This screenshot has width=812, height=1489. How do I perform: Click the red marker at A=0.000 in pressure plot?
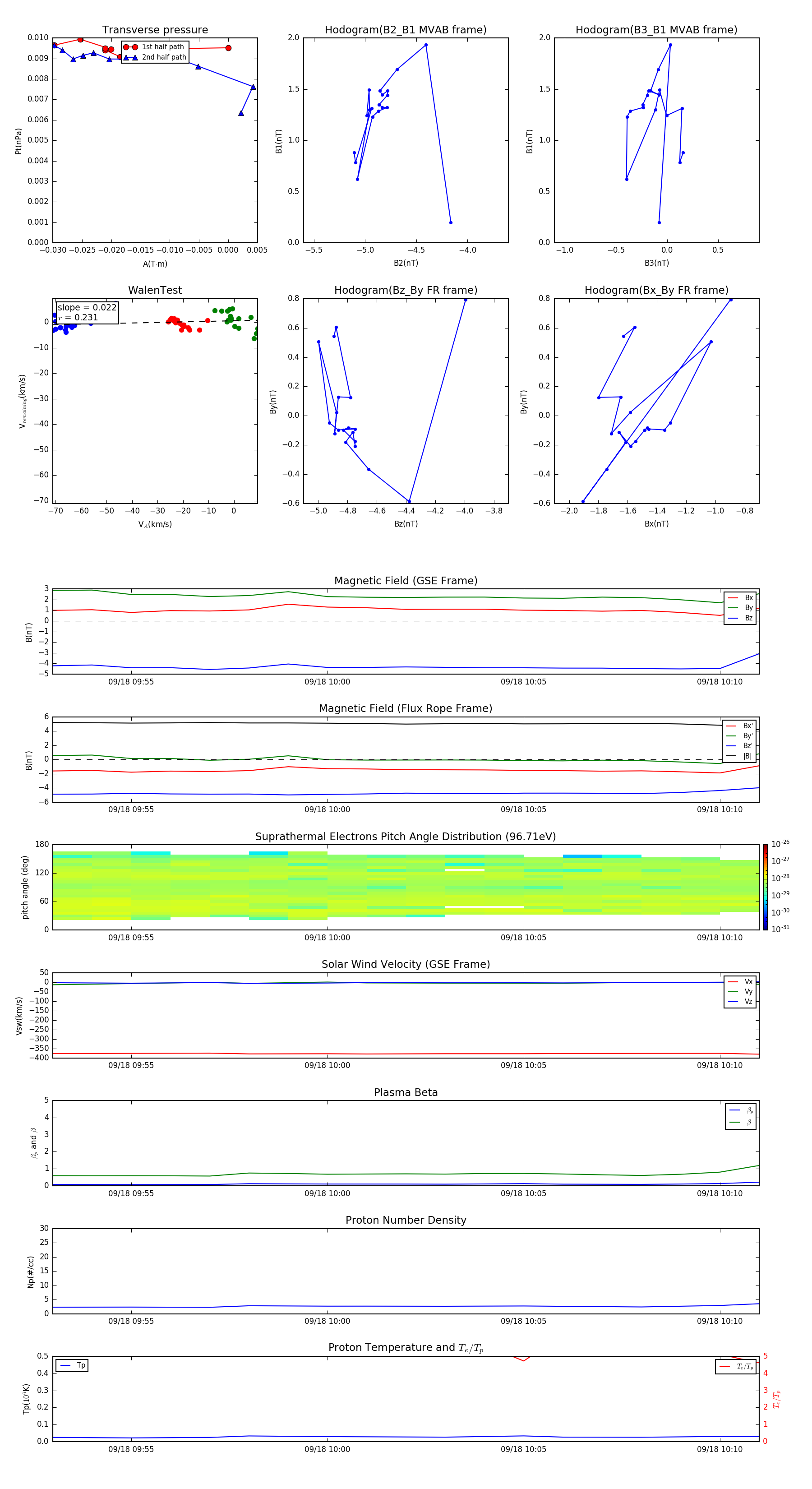pos(228,48)
